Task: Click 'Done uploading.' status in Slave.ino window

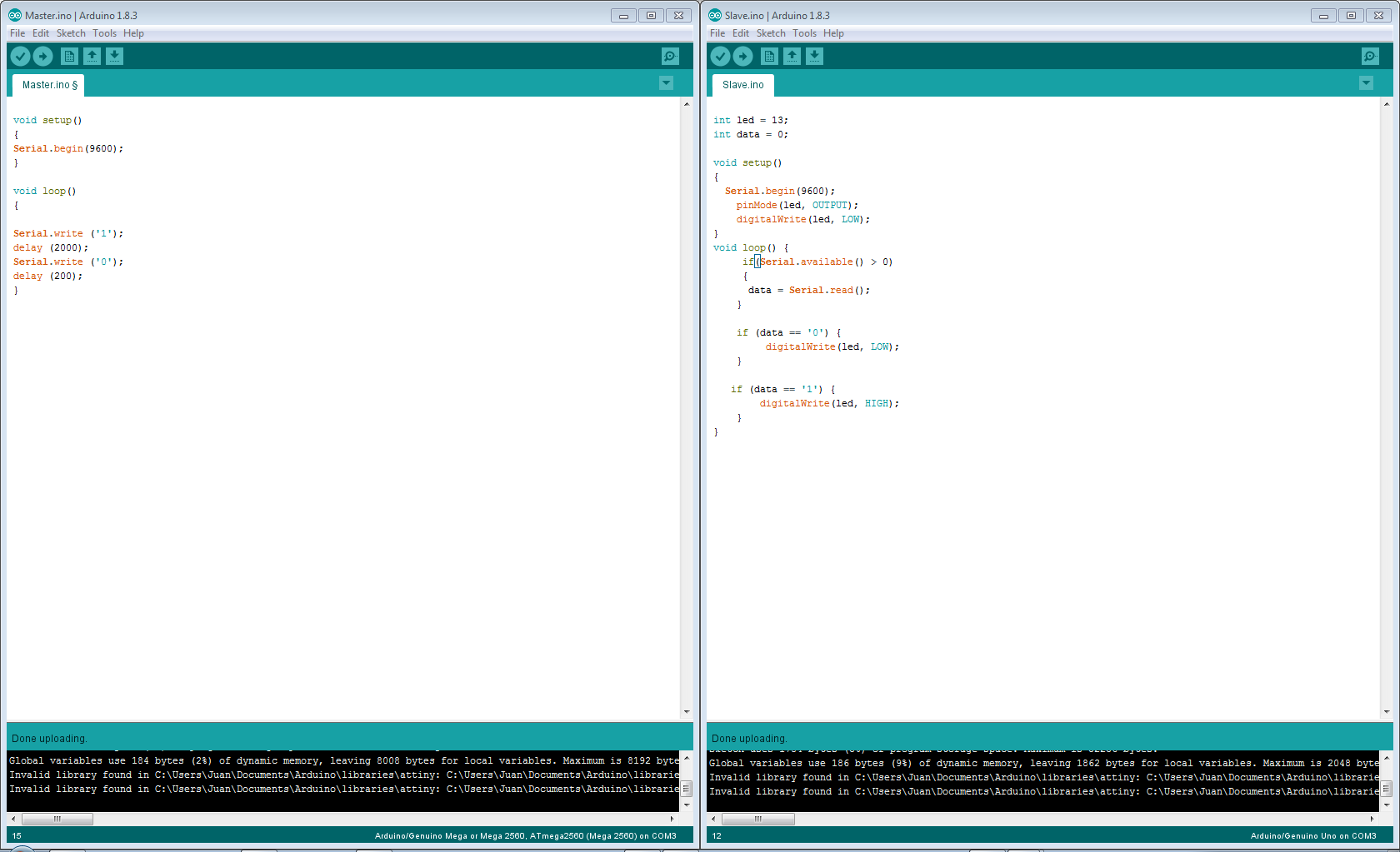Action: (x=749, y=739)
